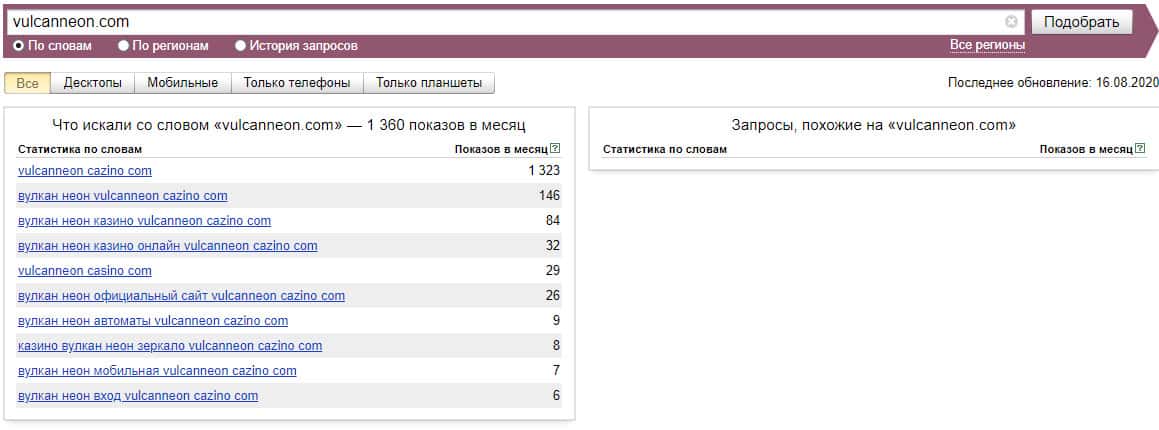1159x430 pixels.
Task: Select the По словам radio button
Action: pos(18,46)
